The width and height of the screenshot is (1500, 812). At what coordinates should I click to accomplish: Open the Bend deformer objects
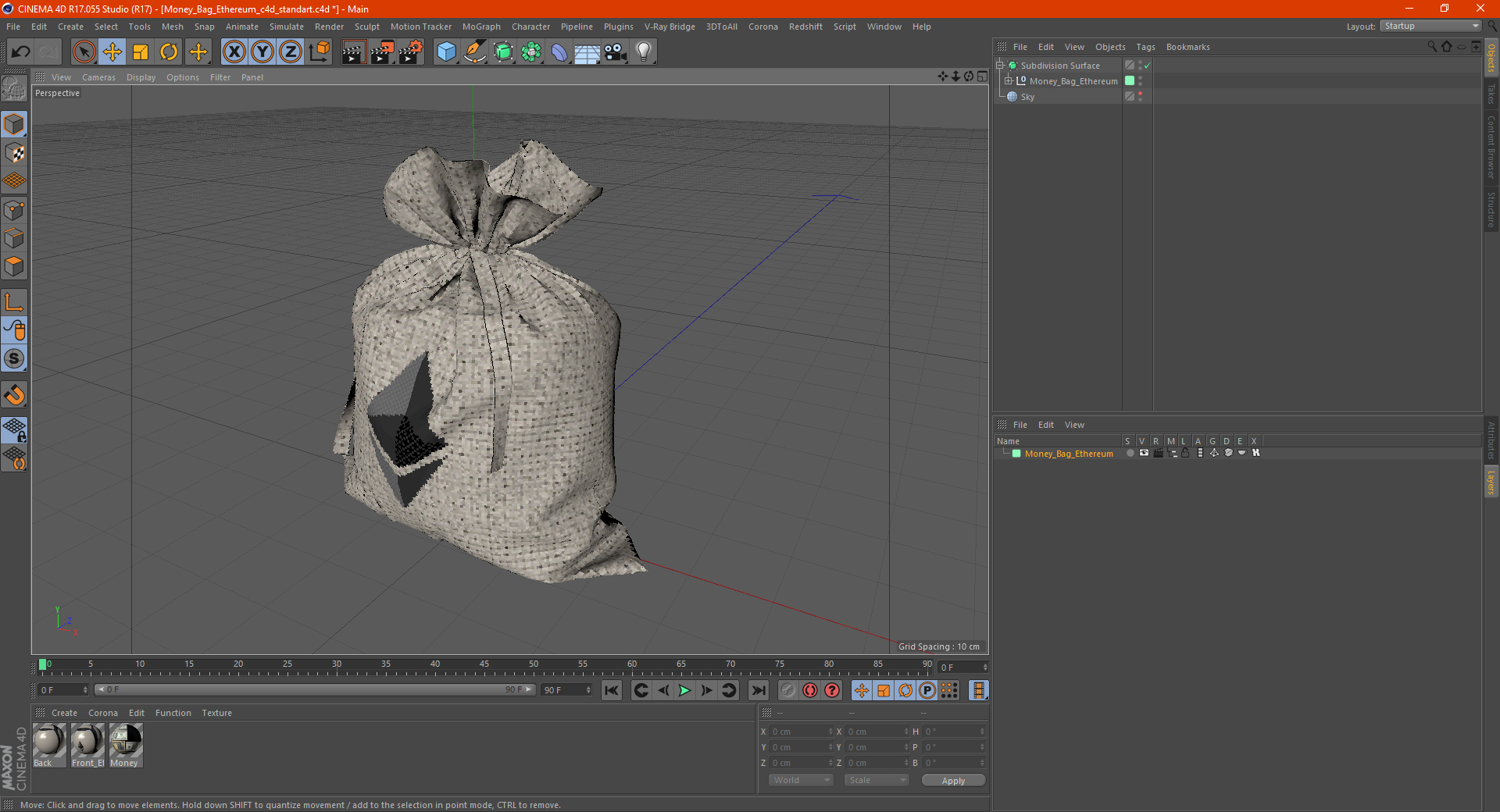pos(559,52)
